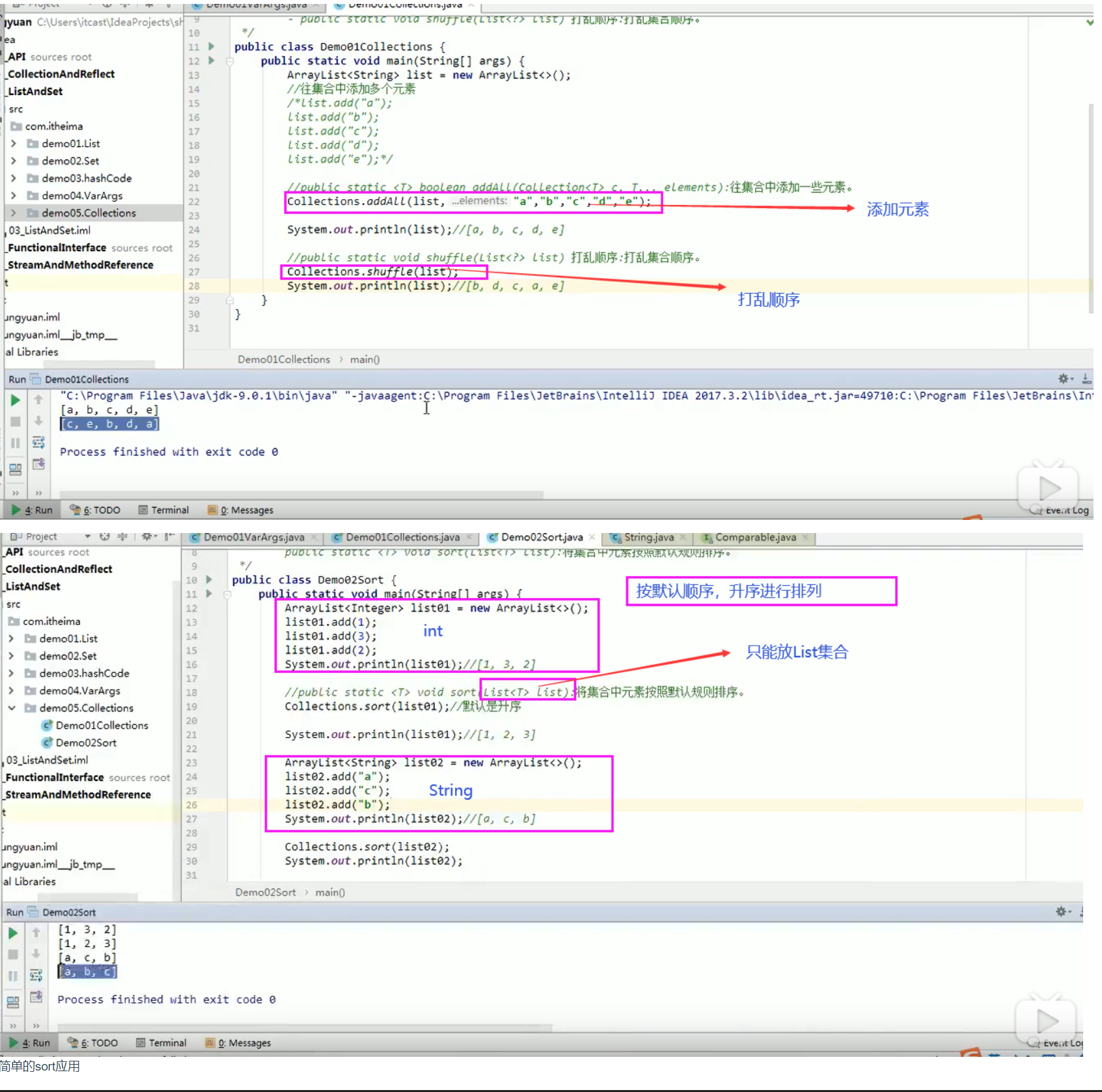Open 0: Messages tool window in the upper IDE

pos(240,510)
